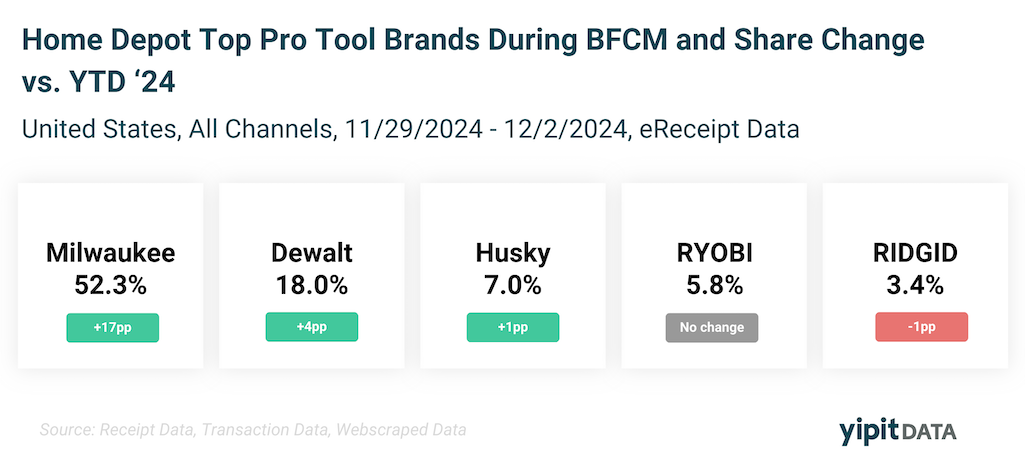Click United States in the subtitle
Viewport: 1025px width, 474px height.
point(95,130)
